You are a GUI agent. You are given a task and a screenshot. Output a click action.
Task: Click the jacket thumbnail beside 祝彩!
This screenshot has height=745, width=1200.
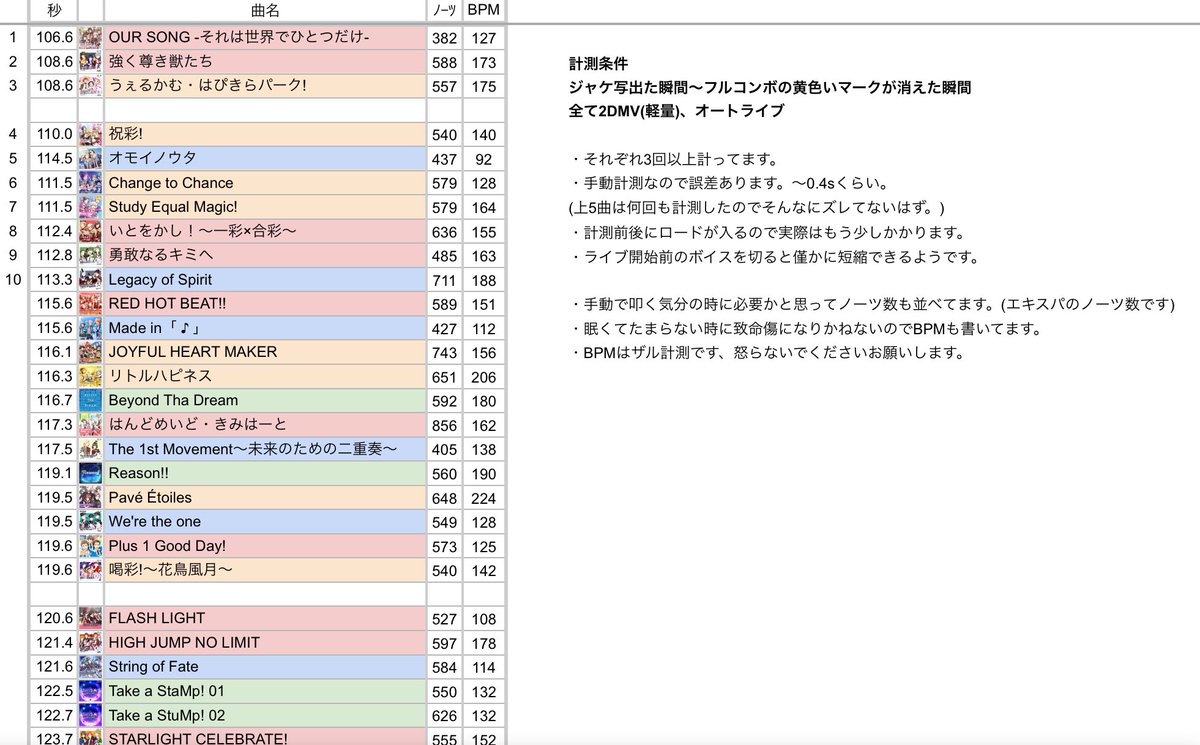(x=90, y=134)
